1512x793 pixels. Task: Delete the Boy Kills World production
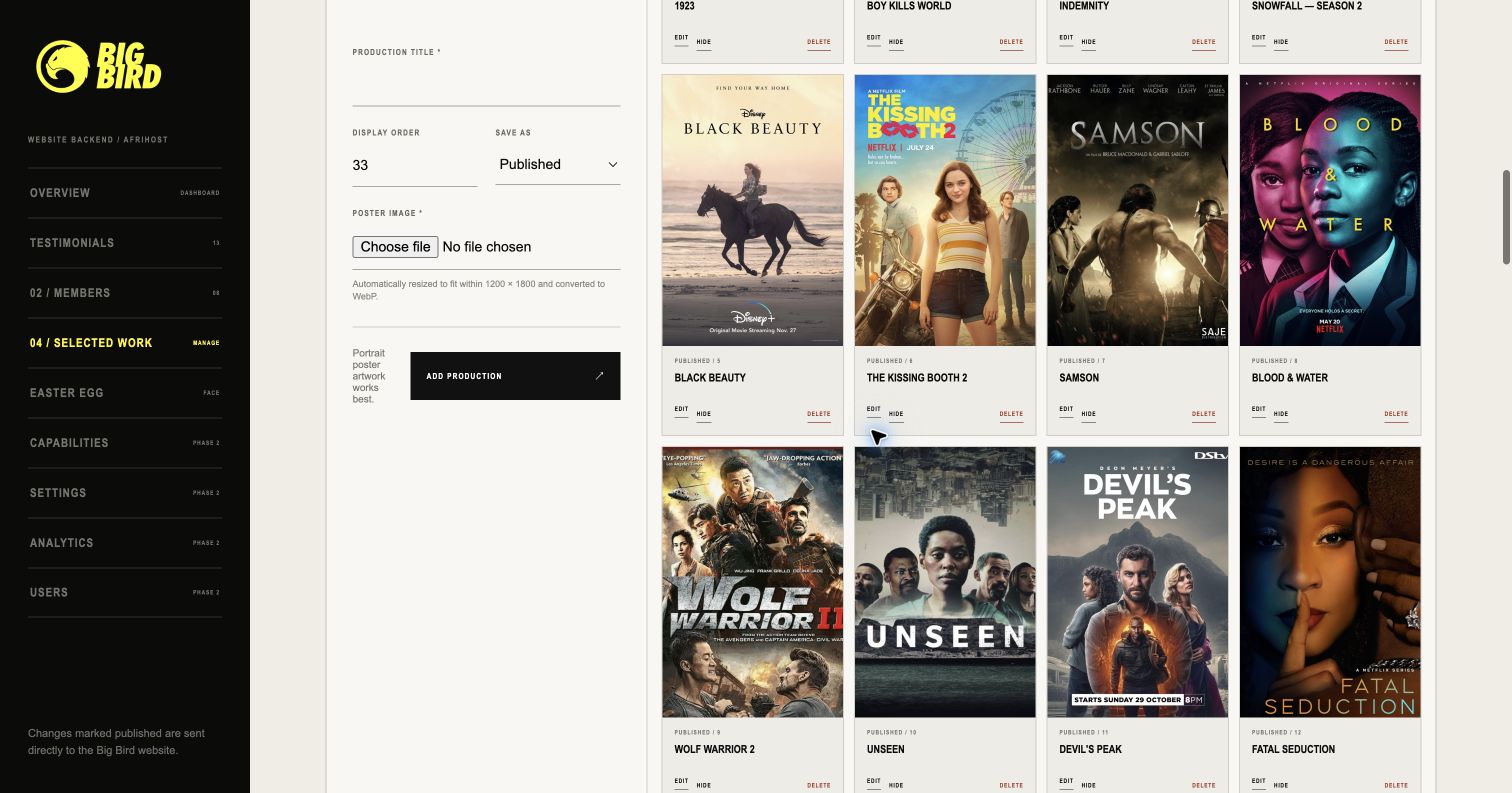(1011, 42)
